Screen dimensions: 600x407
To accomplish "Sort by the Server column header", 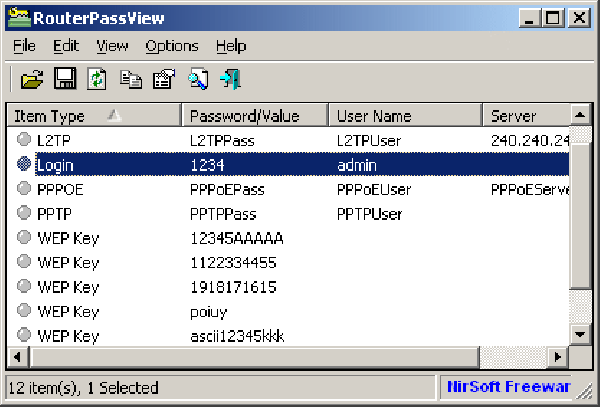I will [x=527, y=115].
